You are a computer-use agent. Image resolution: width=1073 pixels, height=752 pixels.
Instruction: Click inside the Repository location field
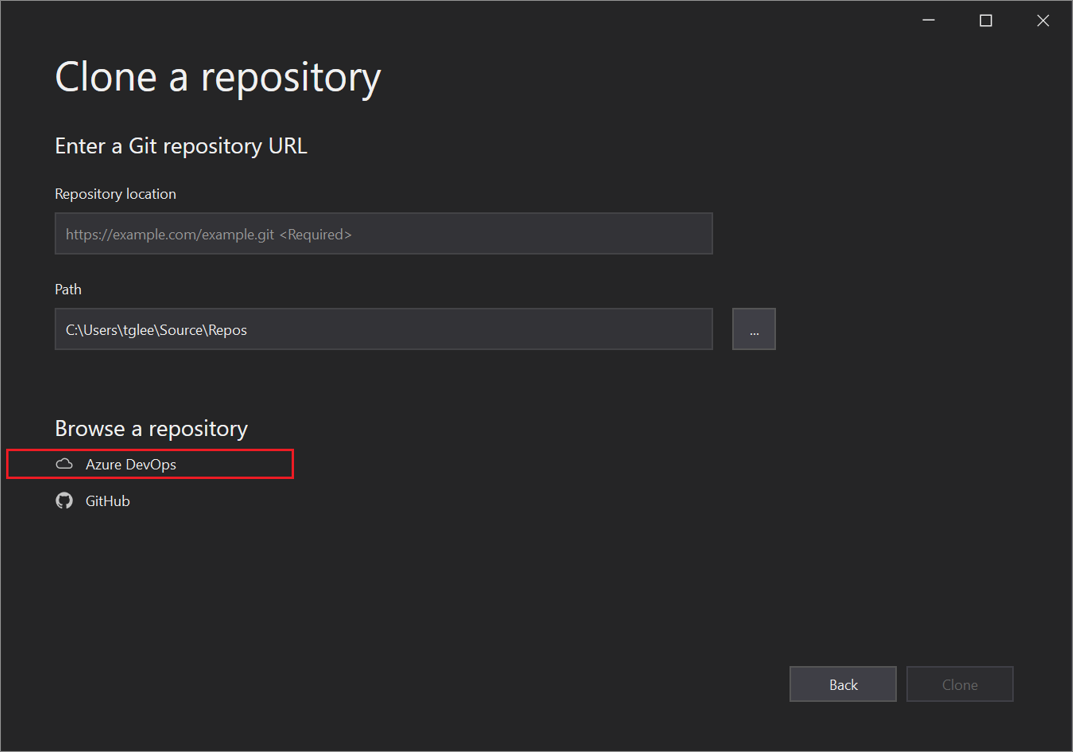pos(383,233)
